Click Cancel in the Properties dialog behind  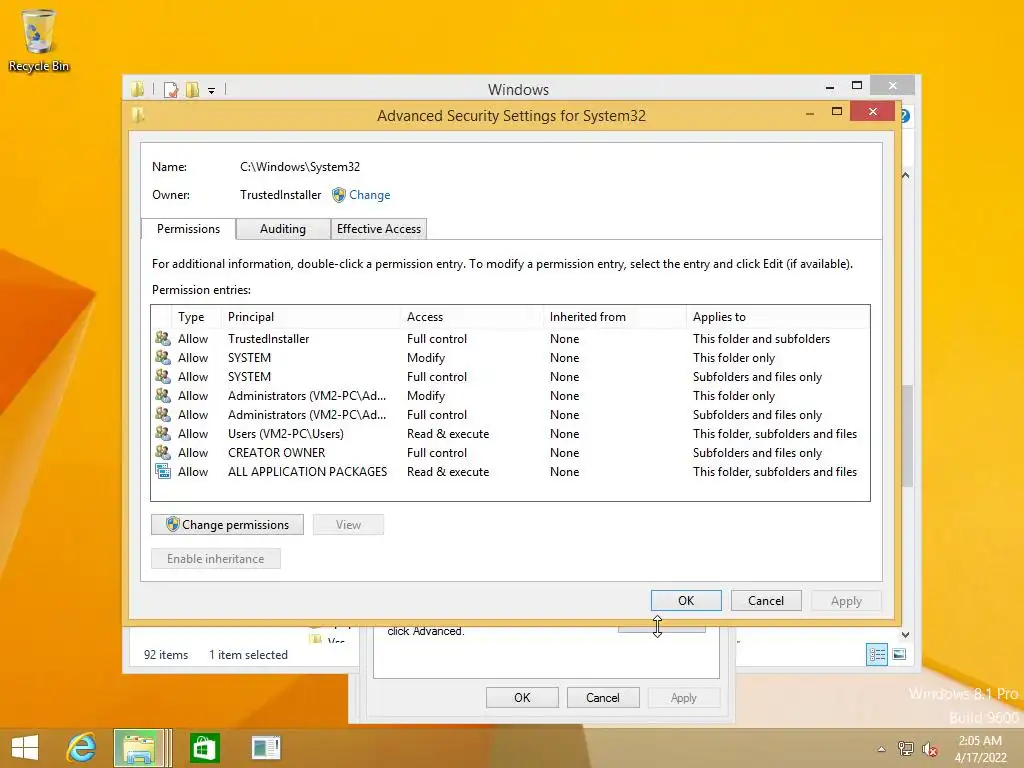(602, 697)
